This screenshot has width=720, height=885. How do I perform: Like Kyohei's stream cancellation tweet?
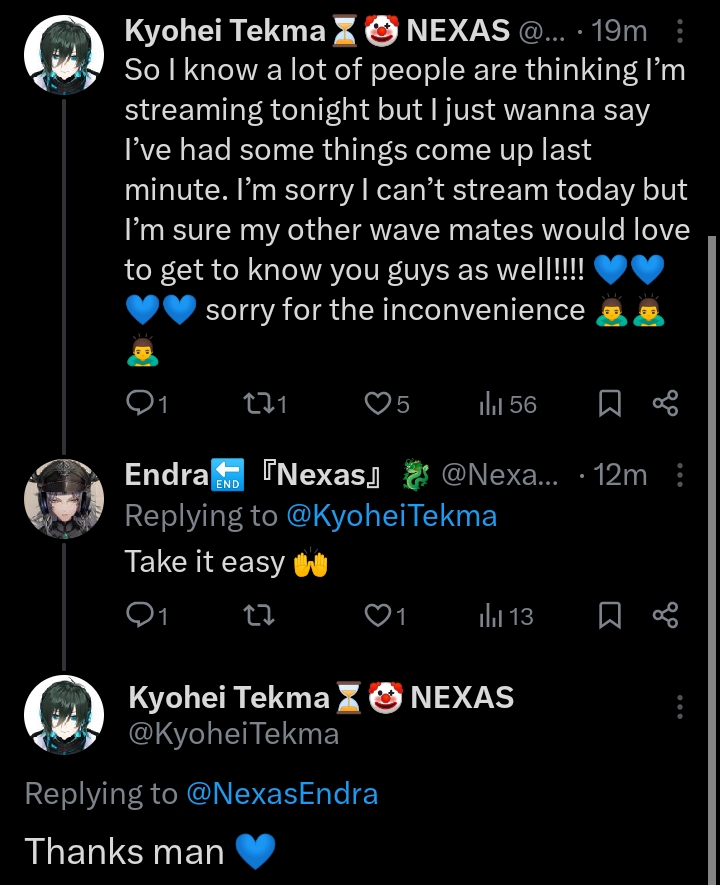point(377,404)
